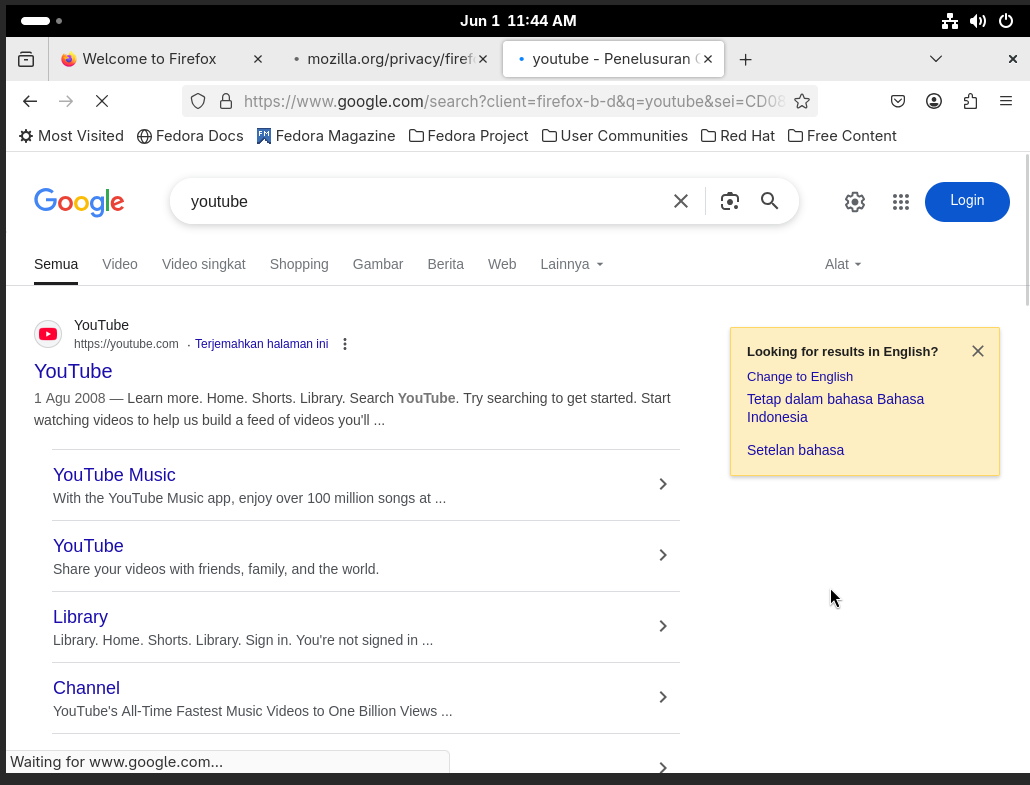Open the Red Hat bookmarks folder
1030x785 pixels.
click(738, 136)
